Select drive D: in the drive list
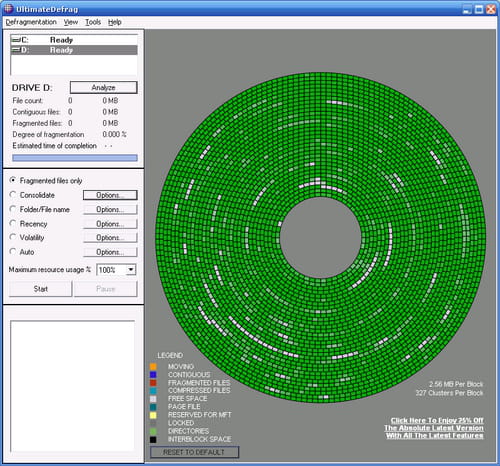 pyautogui.click(x=74, y=50)
